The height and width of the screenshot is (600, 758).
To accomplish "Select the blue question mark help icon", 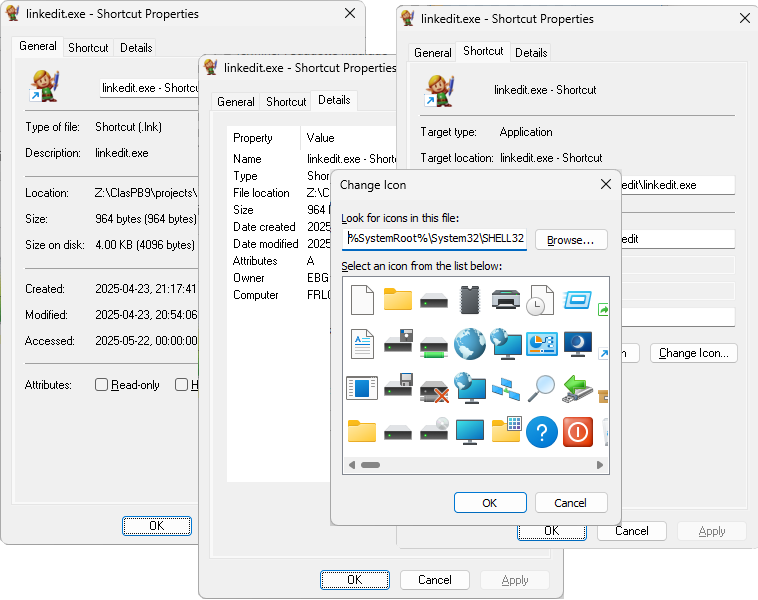I will point(541,432).
